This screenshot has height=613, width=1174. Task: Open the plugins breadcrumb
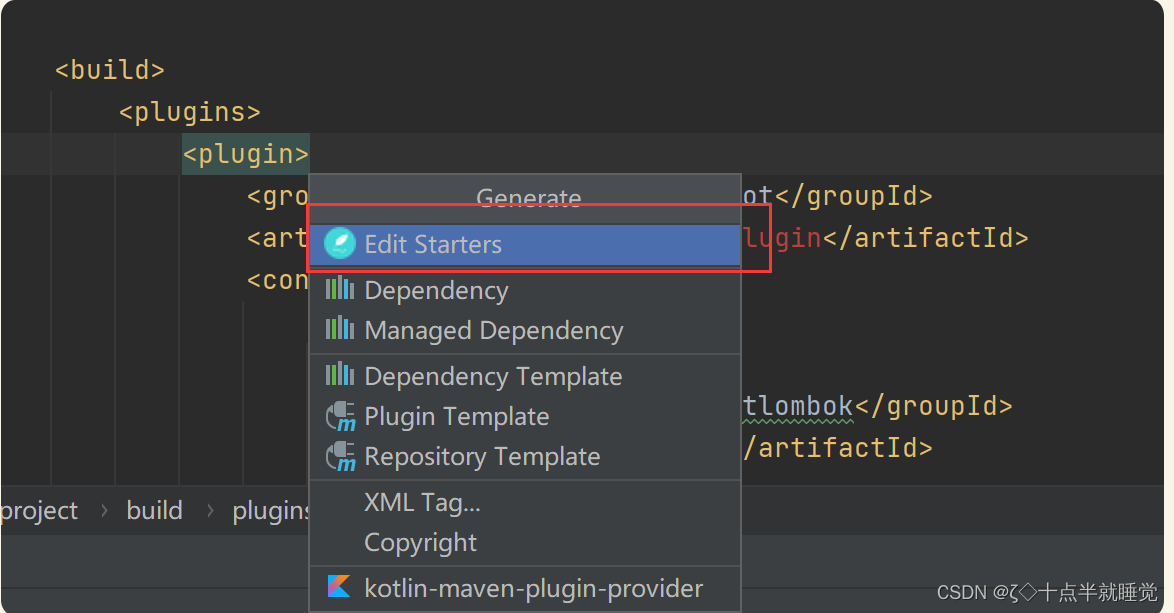click(x=271, y=510)
